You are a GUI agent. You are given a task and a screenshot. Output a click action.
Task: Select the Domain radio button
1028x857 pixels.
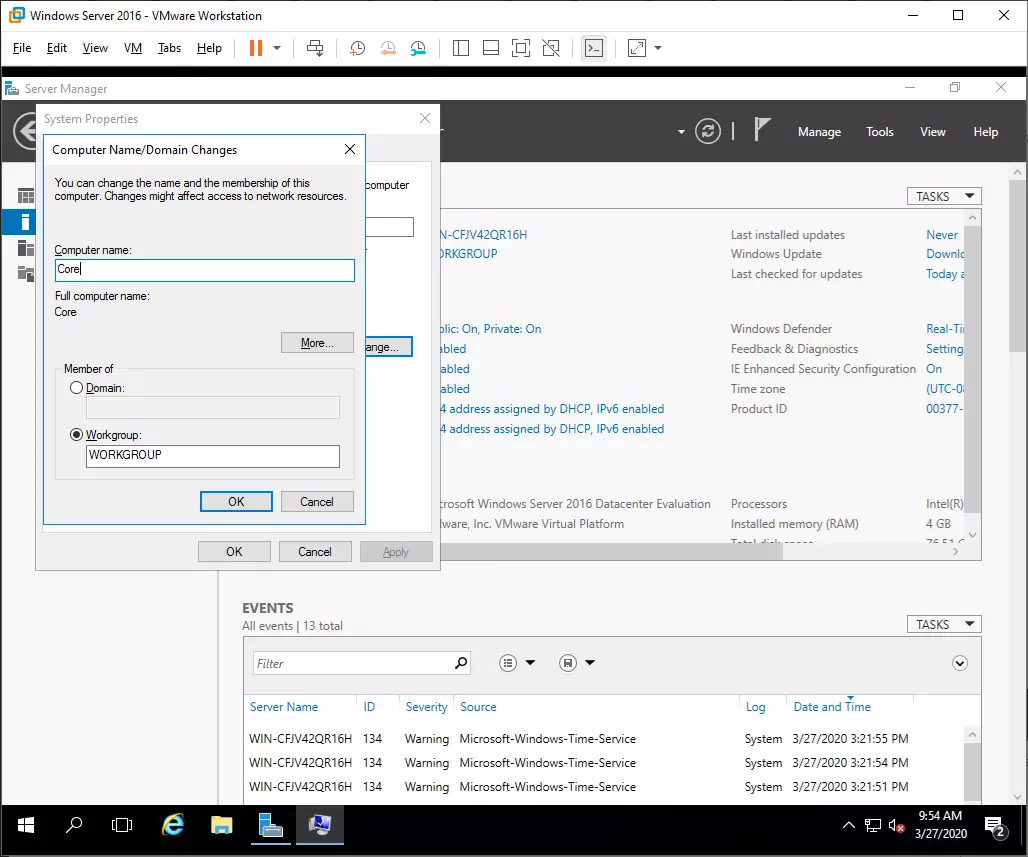pos(77,388)
